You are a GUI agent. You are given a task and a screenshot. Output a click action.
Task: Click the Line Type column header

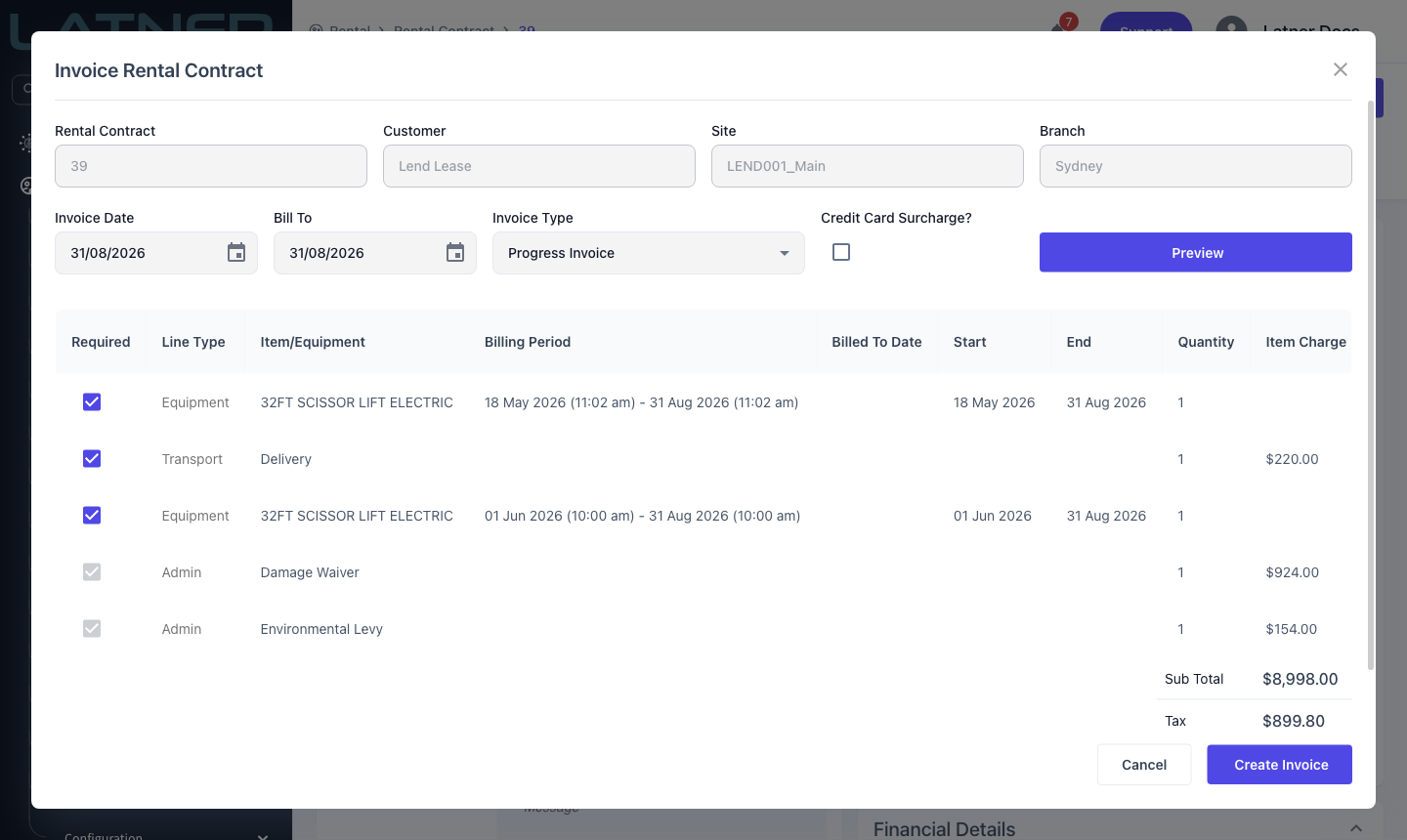click(193, 342)
